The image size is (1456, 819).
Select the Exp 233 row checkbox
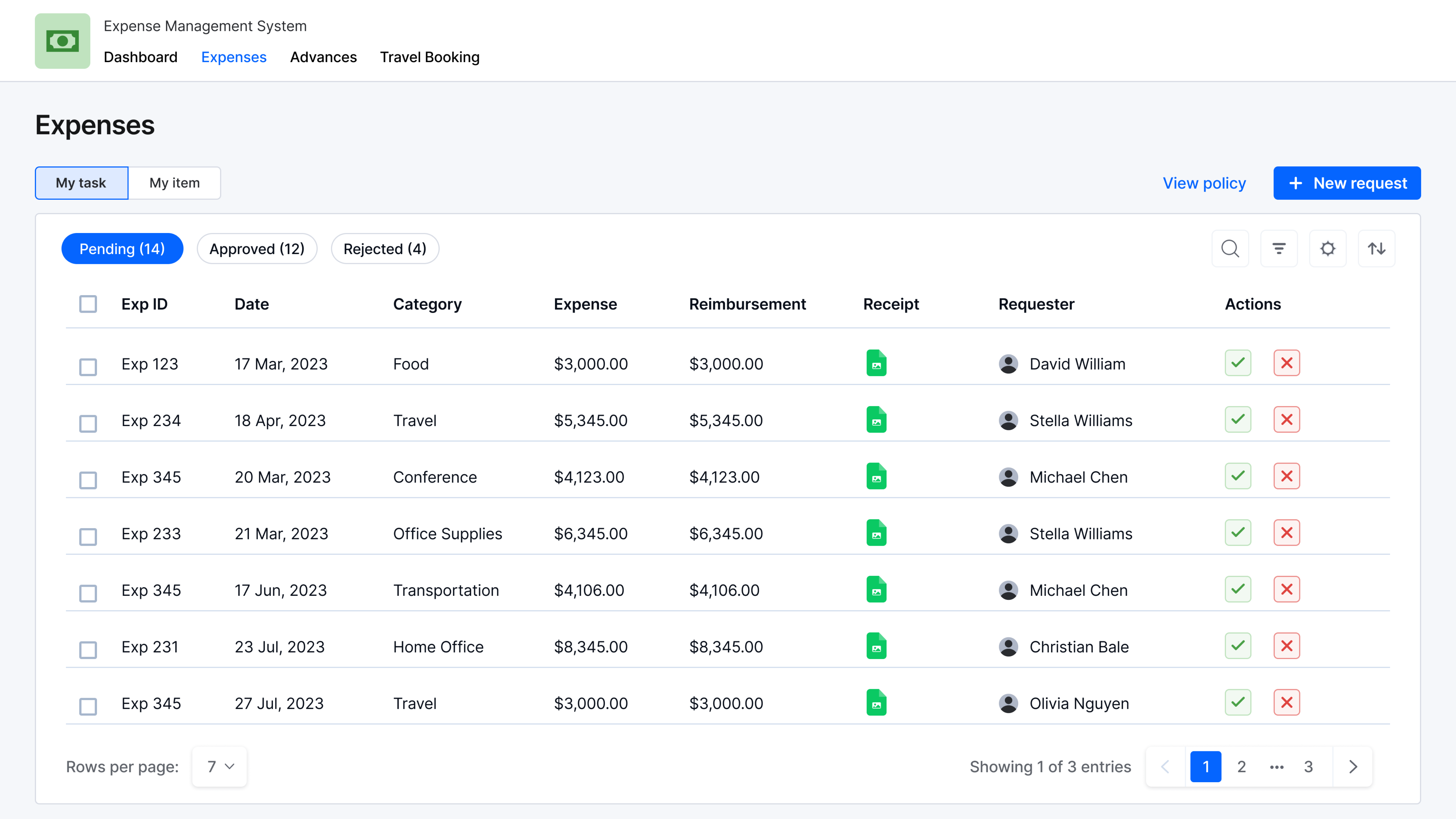pos(88,536)
